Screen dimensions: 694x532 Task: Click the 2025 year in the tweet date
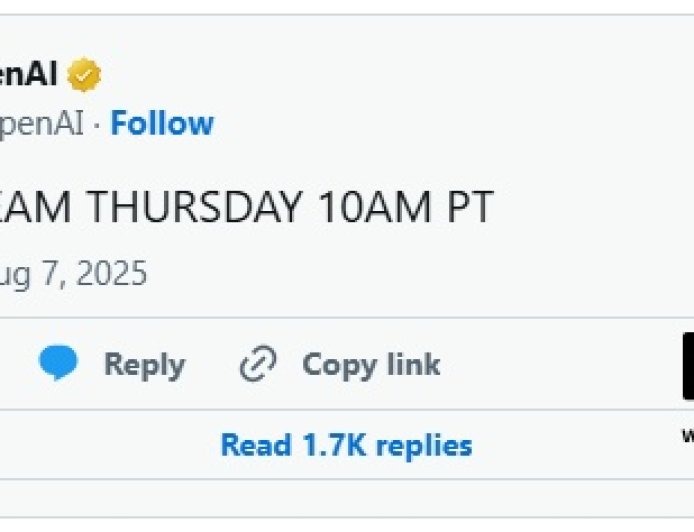(x=112, y=274)
